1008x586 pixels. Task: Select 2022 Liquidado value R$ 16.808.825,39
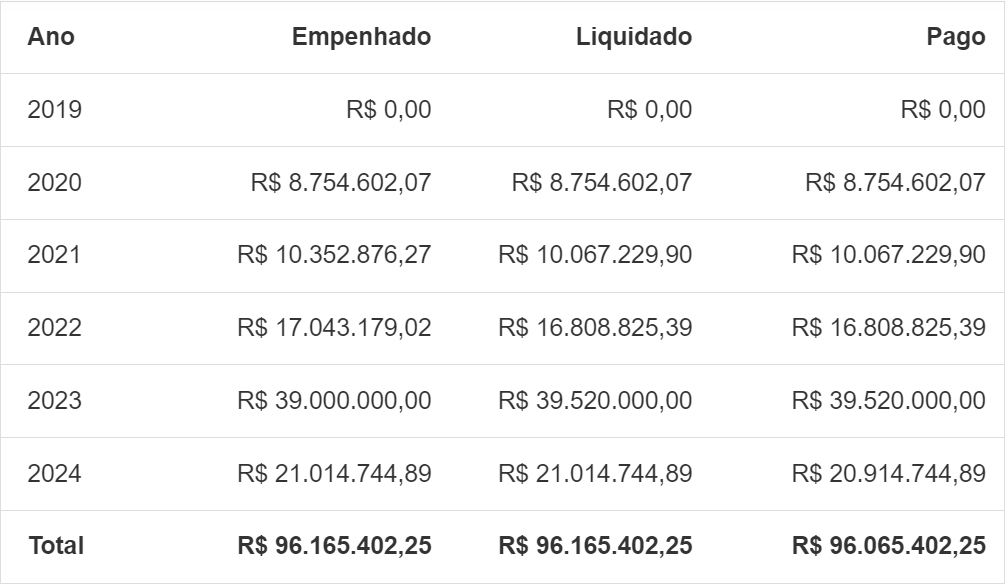[595, 328]
